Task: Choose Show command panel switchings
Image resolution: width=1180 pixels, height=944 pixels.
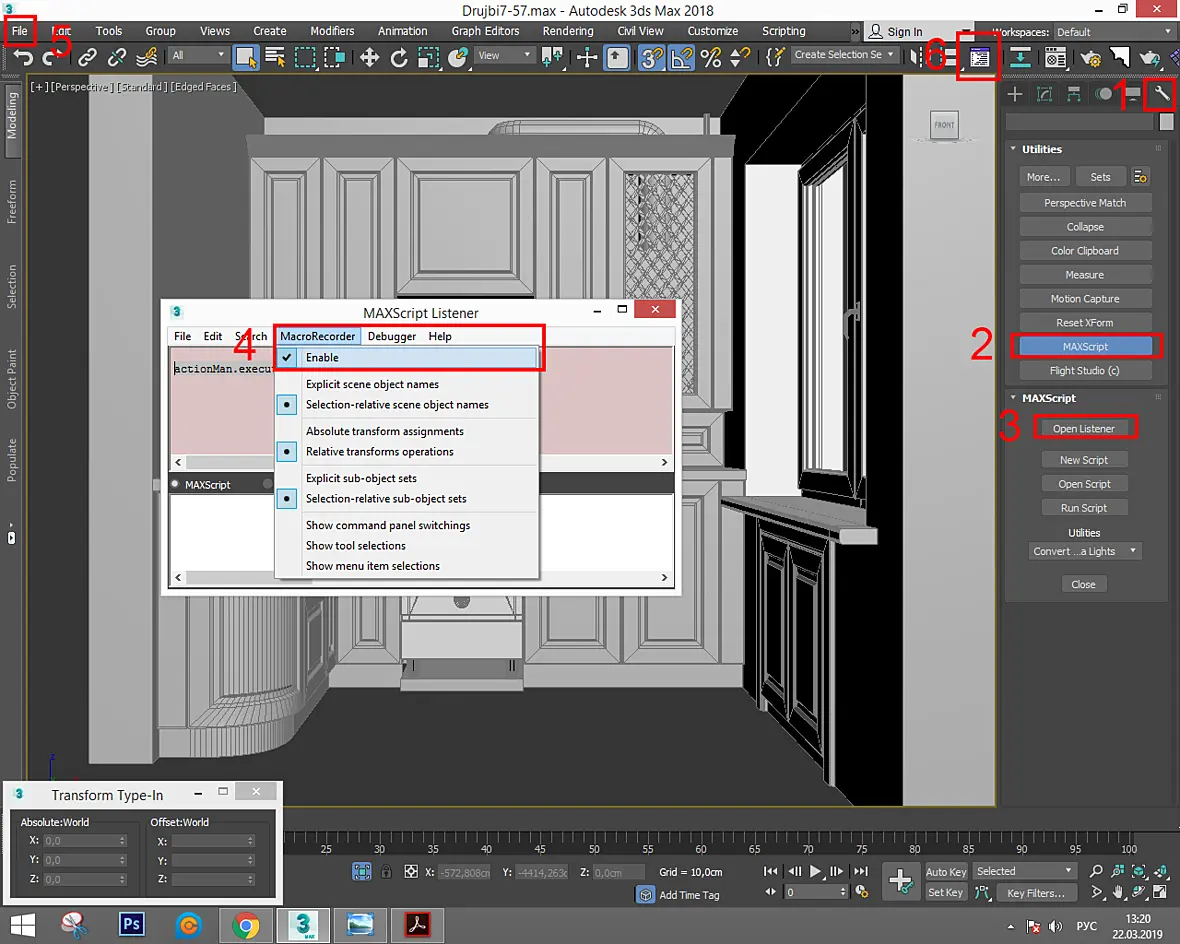Action: pyautogui.click(x=407, y=525)
